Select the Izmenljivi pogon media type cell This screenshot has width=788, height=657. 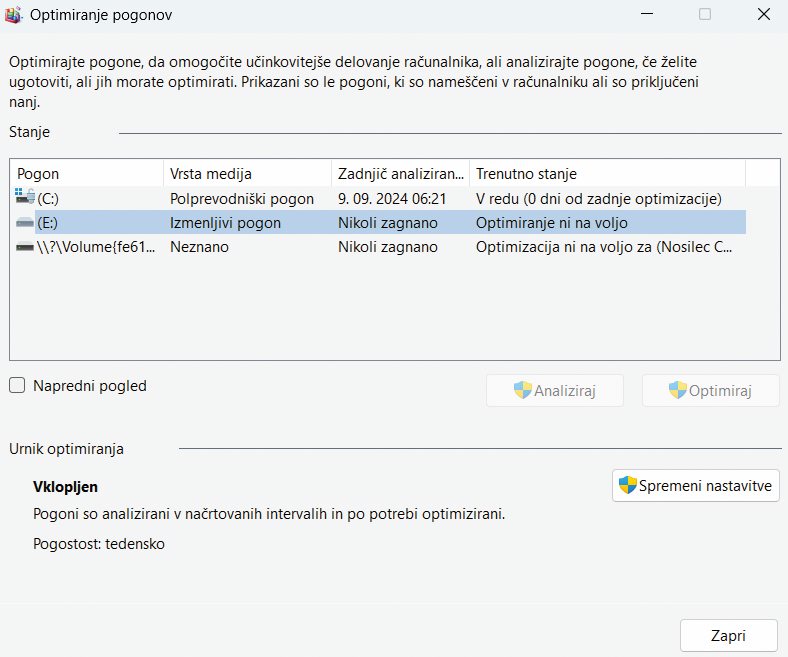click(x=225, y=223)
